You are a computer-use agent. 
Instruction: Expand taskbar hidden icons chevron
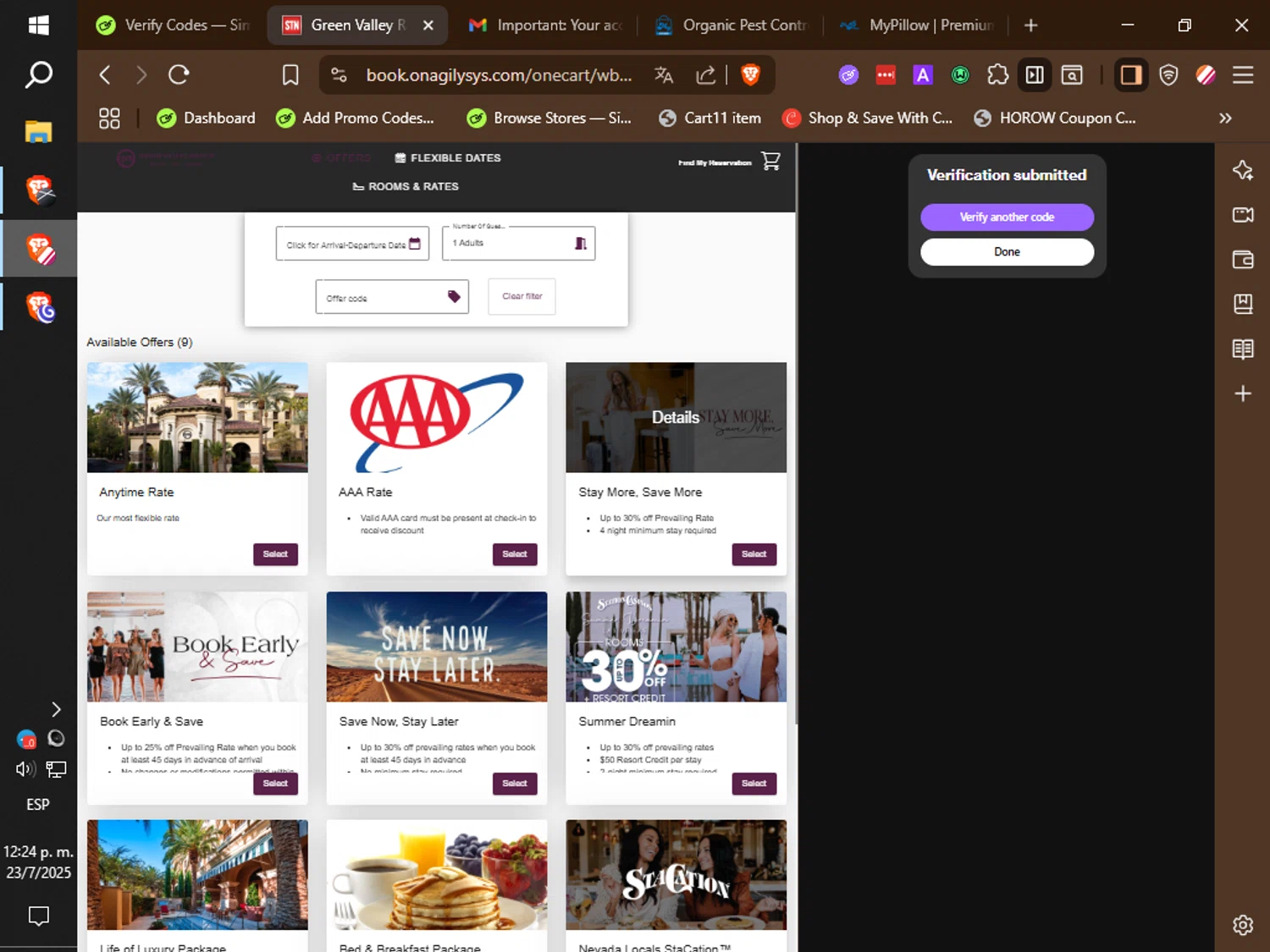point(56,709)
